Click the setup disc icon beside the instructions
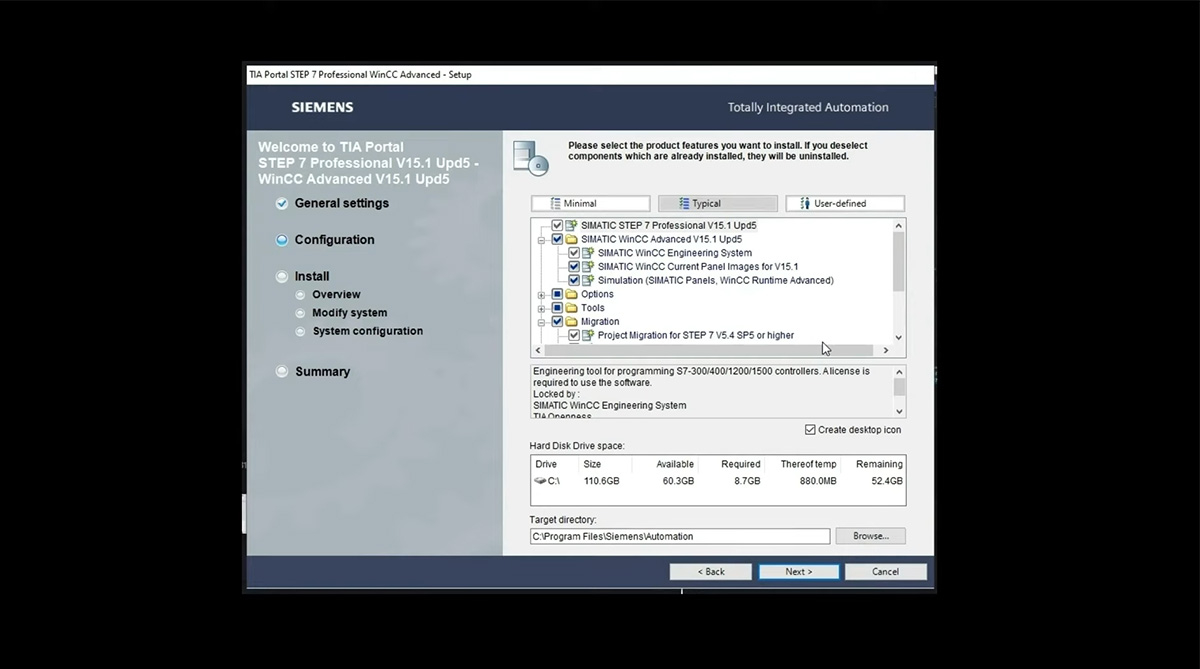Screen dimensions: 1200x669 coord(531,158)
